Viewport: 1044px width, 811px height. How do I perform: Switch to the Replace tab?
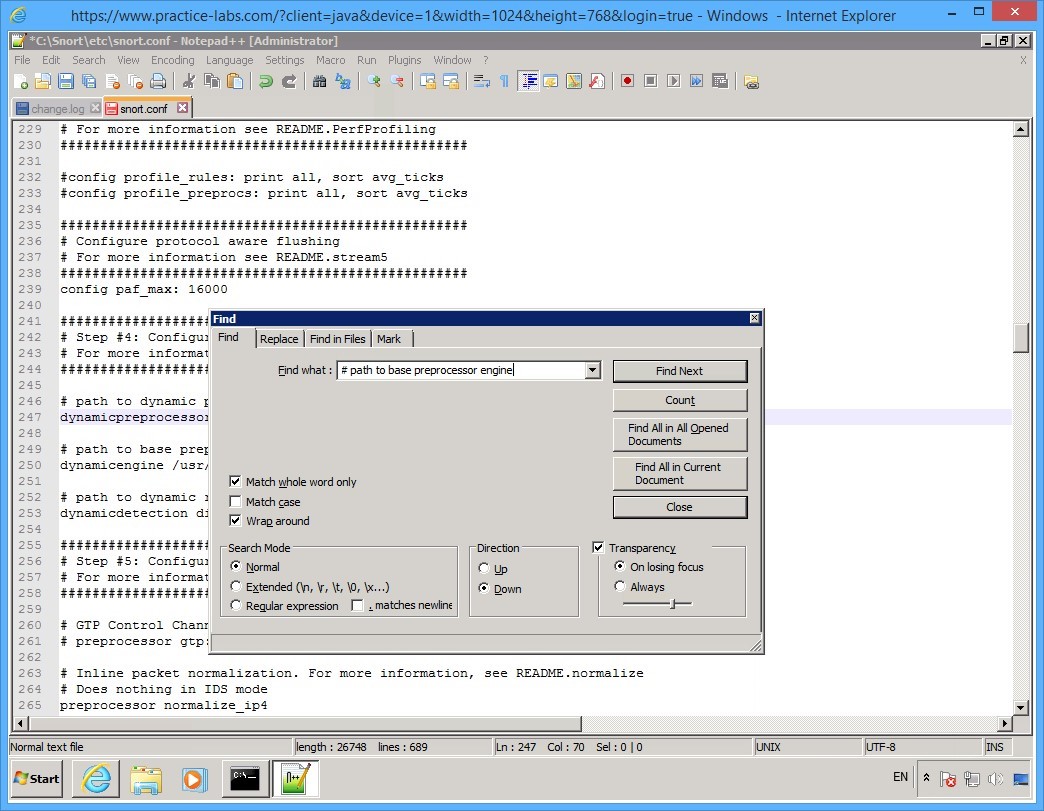[279, 339]
